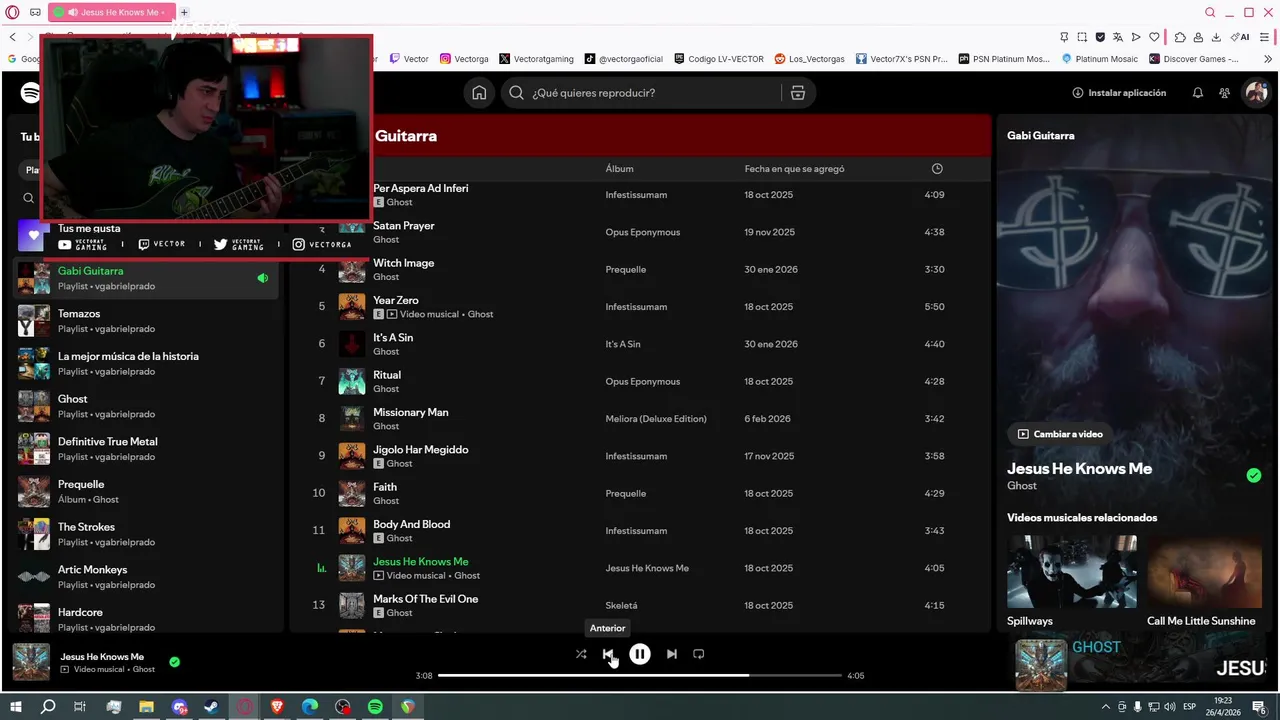Screen dimensions: 1280x720
Task: Open The Strokes playlist
Action: 148,534
